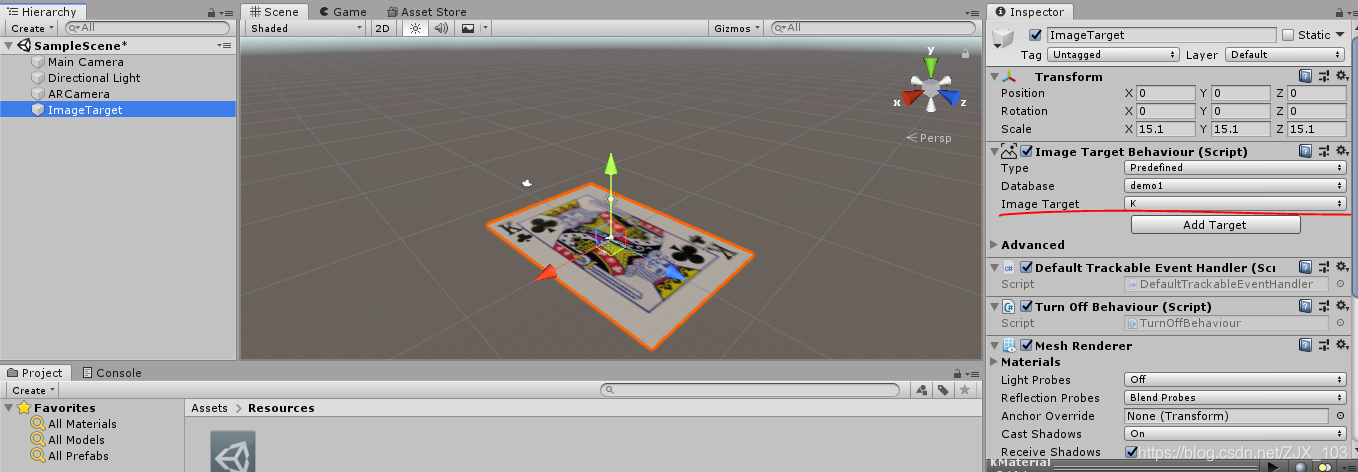
Task: Open the Tag Untagged dropdown
Action: [1112, 55]
